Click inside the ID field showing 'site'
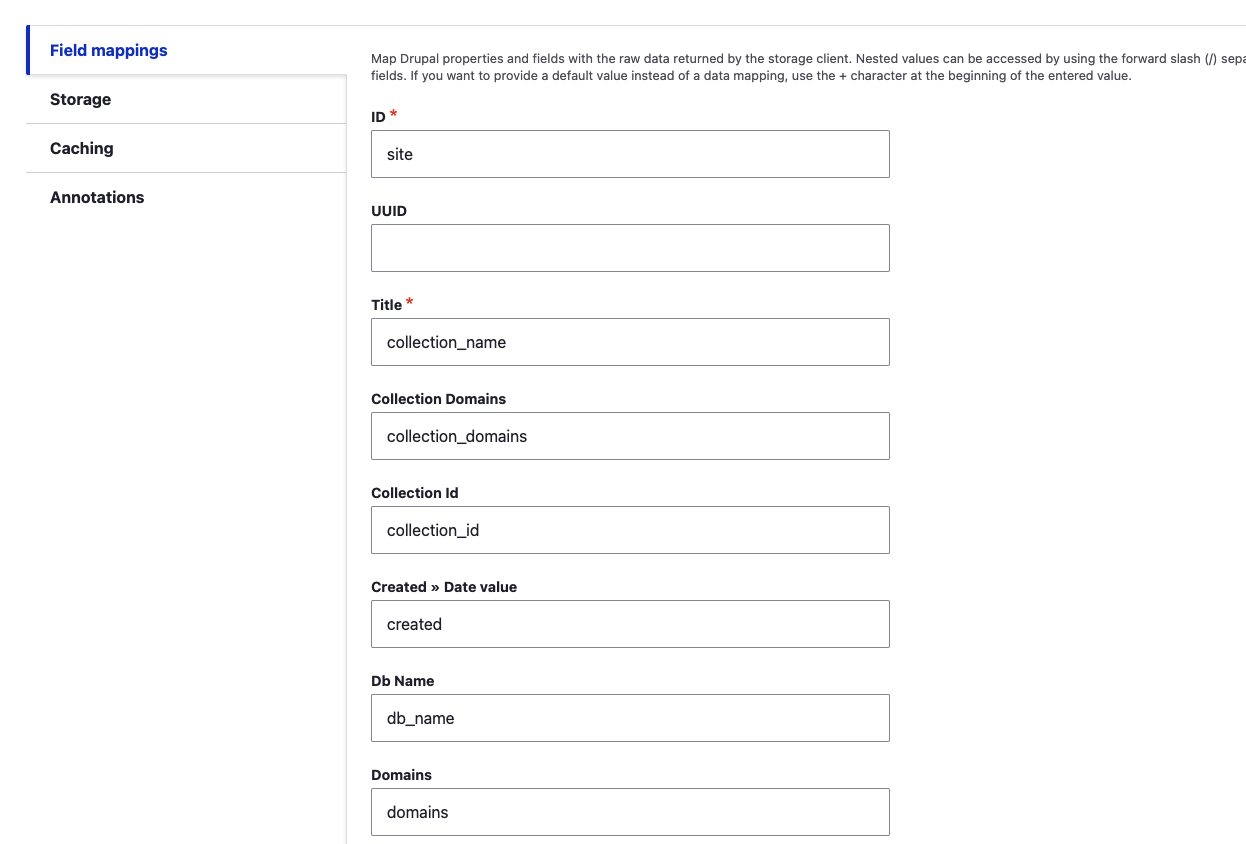The width and height of the screenshot is (1246, 844). pyautogui.click(x=630, y=154)
